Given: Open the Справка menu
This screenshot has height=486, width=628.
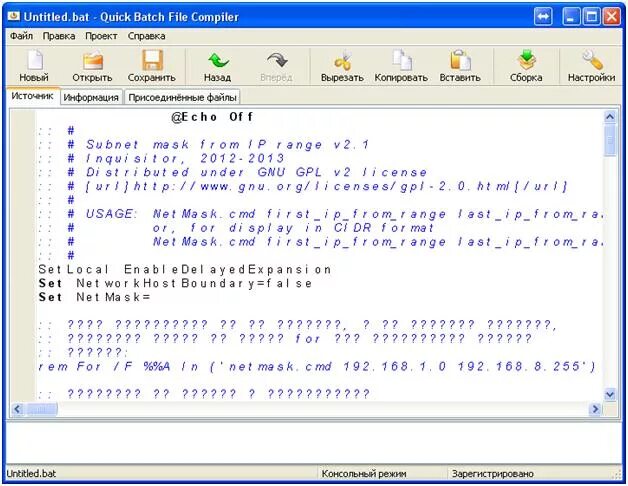Looking at the screenshot, I should click(x=147, y=36).
